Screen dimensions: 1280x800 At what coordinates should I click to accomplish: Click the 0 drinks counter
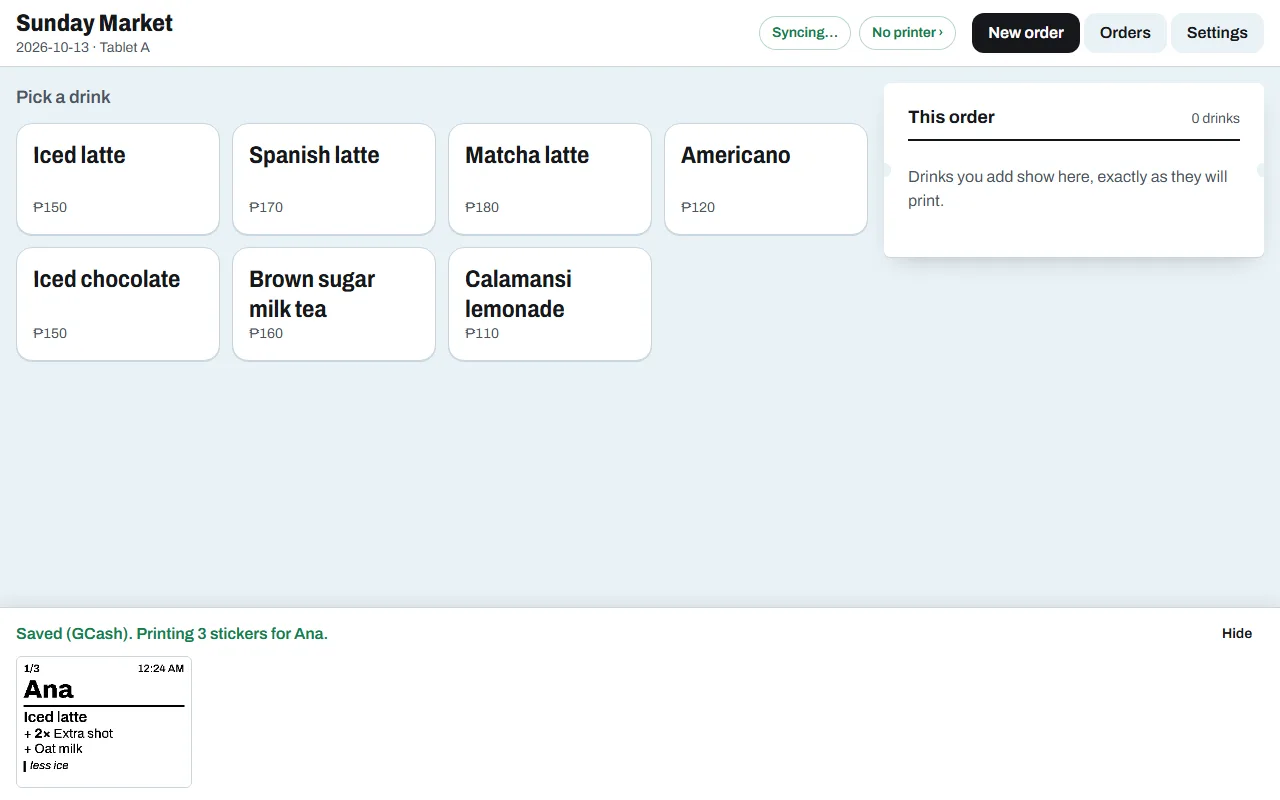(1215, 118)
